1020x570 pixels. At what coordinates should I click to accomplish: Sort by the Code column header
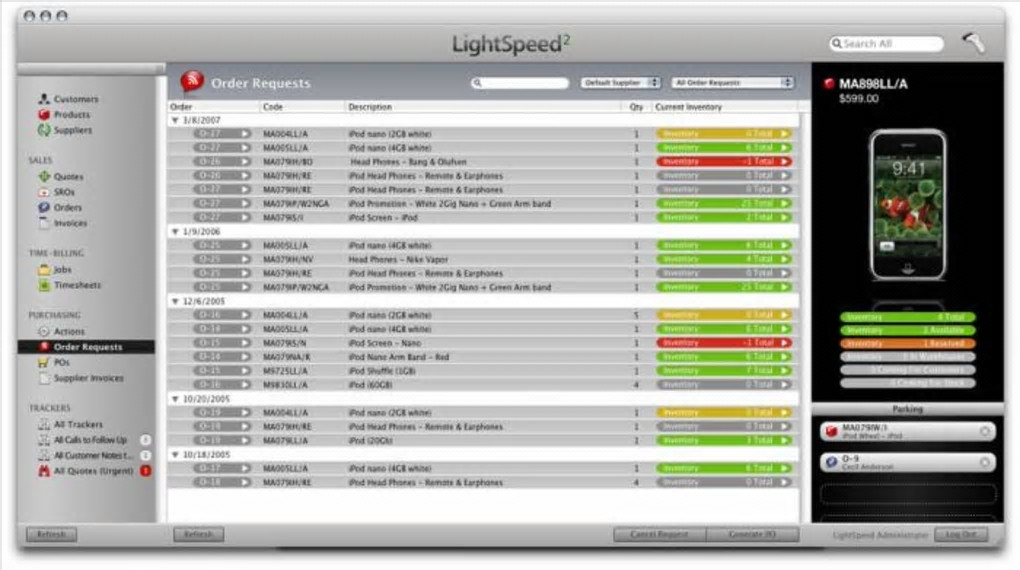[x=302, y=107]
